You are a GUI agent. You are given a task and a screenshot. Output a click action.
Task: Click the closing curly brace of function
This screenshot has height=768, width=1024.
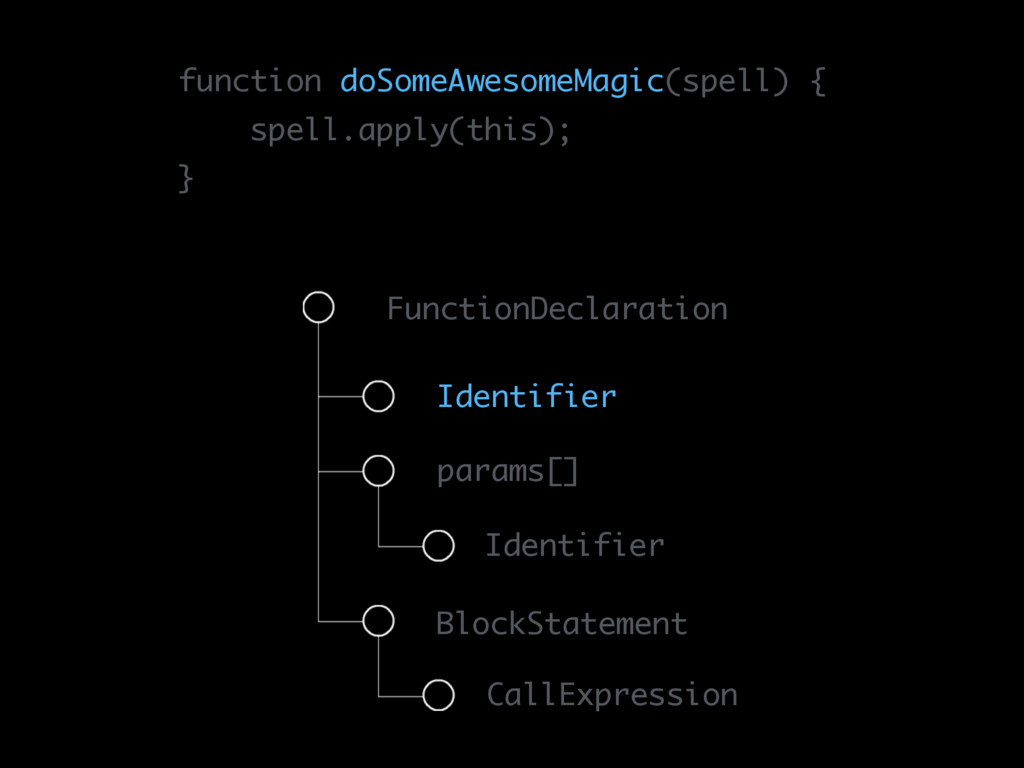(185, 178)
